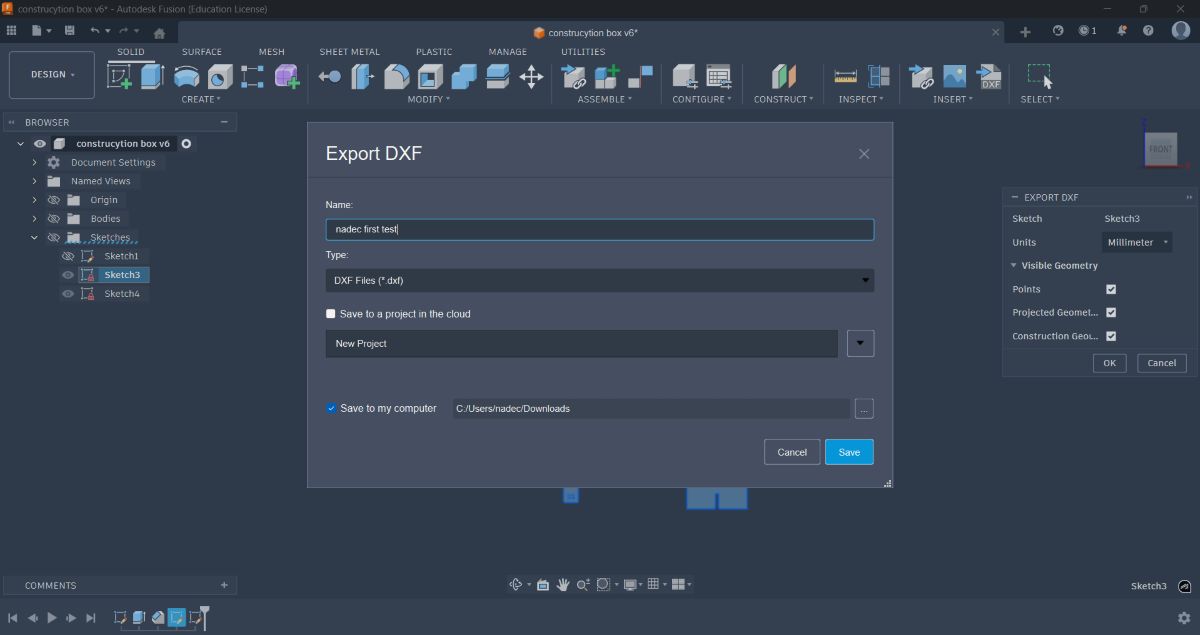Activate the Orbit tool in the navigation bar
Viewport: 1200px width, 635px height.
[515, 584]
